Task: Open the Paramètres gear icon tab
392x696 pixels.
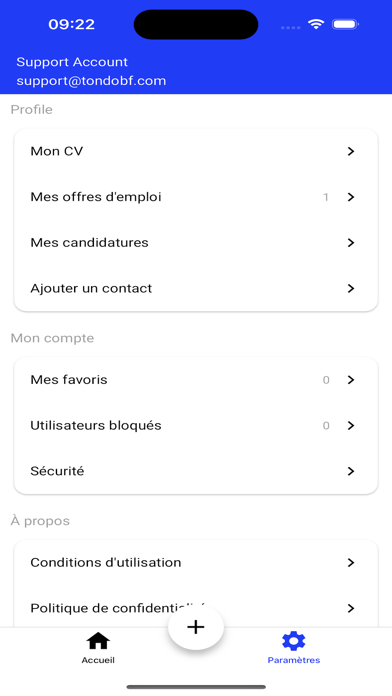Action: pos(293,641)
